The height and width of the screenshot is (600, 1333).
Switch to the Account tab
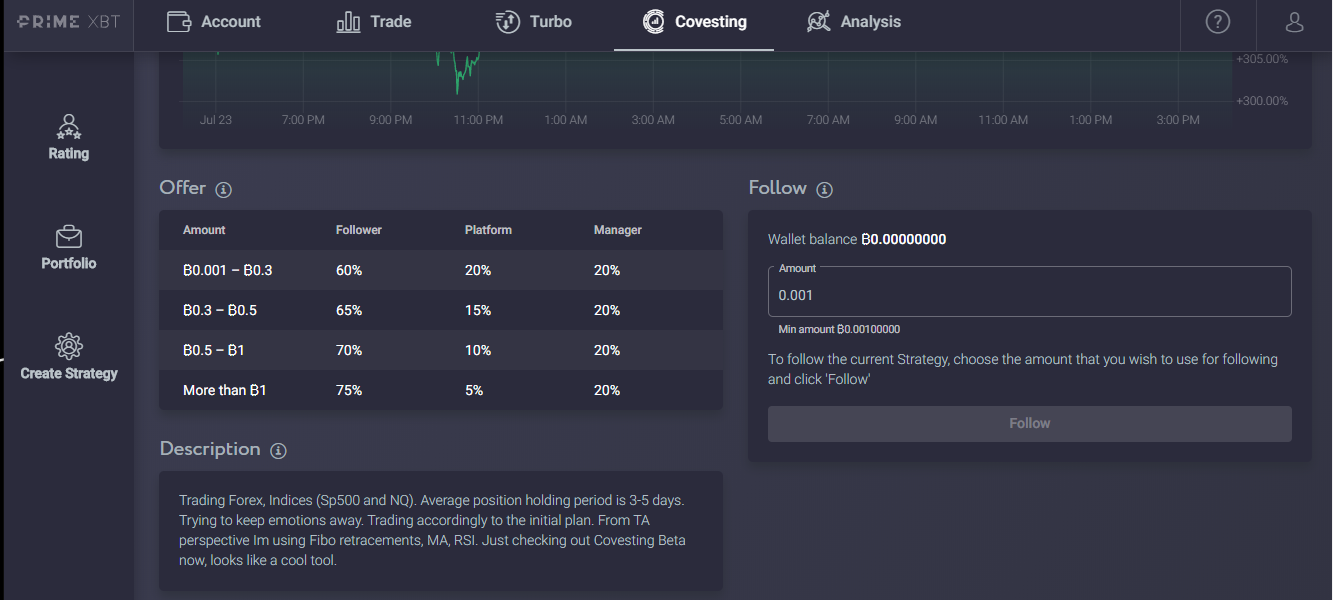click(213, 21)
